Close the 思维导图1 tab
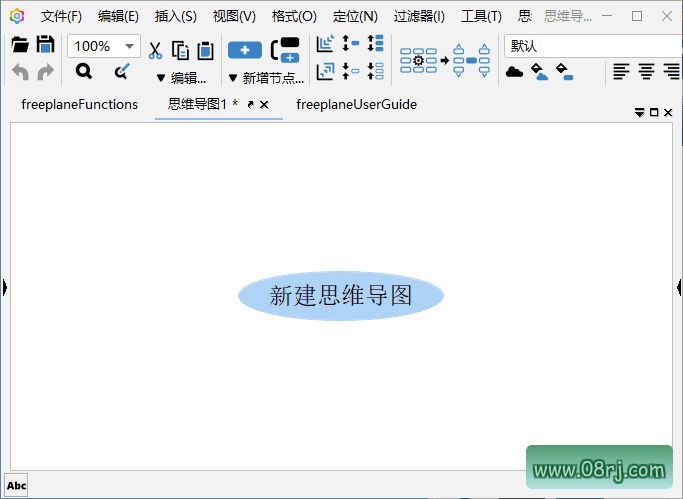This screenshot has height=499, width=683. (264, 105)
